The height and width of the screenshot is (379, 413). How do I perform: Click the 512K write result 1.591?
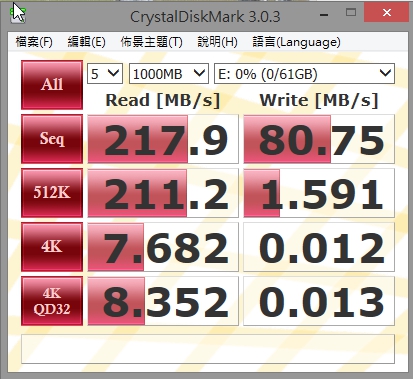pyautogui.click(x=319, y=193)
